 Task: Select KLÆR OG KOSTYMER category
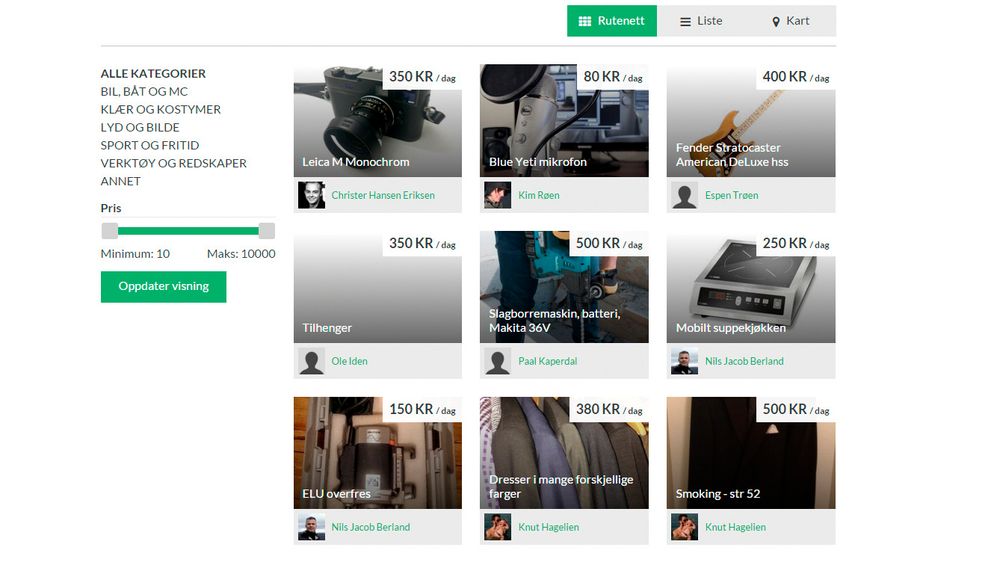coord(161,109)
